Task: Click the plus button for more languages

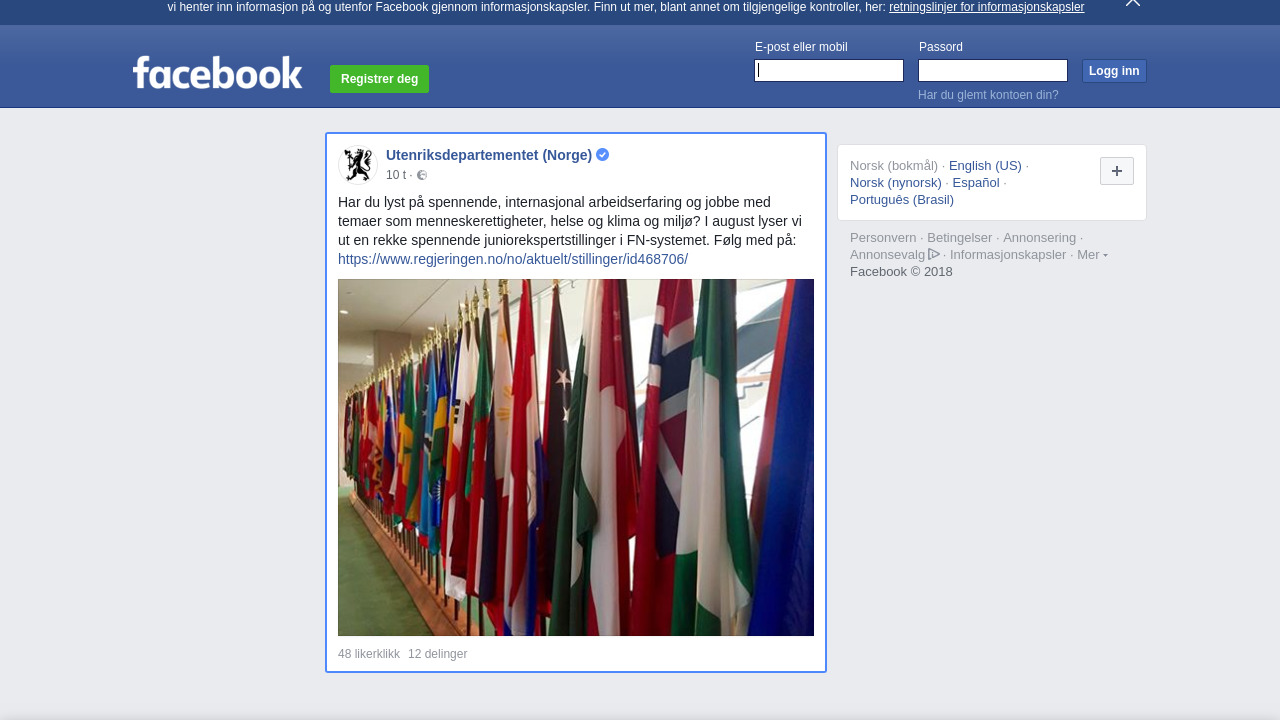Action: pyautogui.click(x=1117, y=171)
